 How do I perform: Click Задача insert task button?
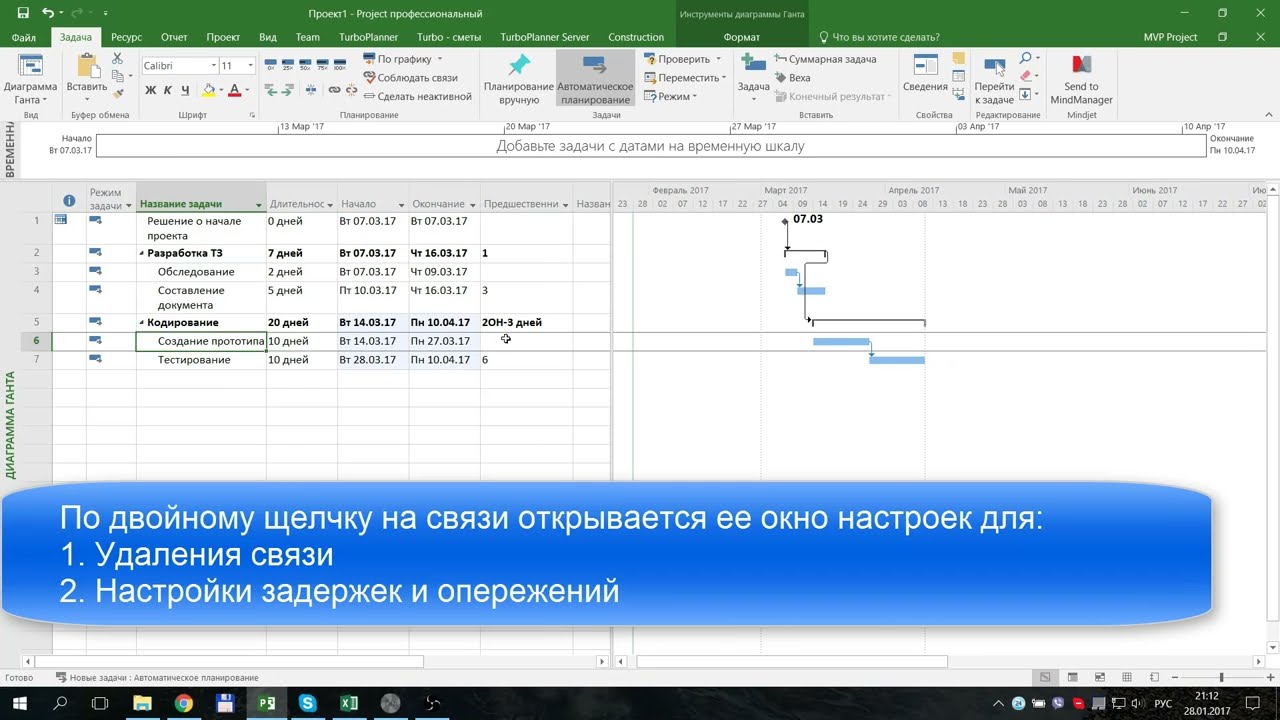click(x=754, y=78)
